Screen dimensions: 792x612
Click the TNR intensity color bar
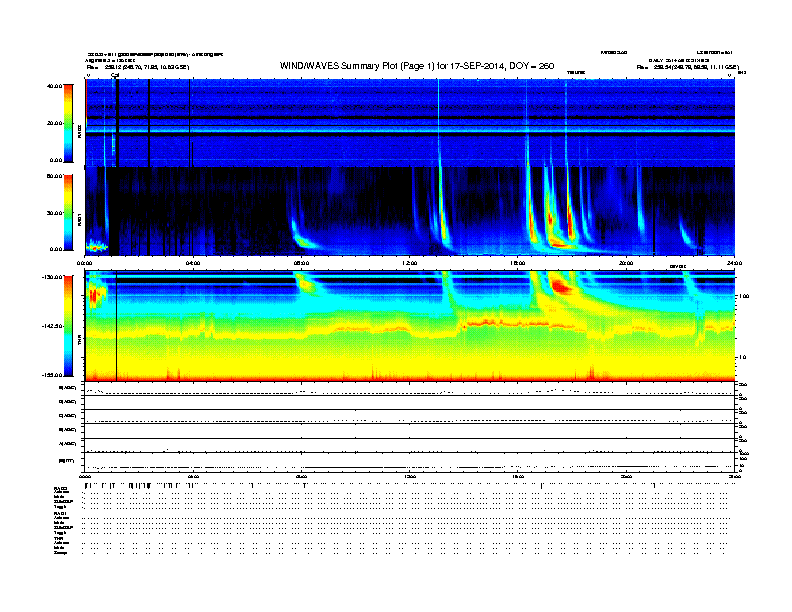tap(68, 326)
